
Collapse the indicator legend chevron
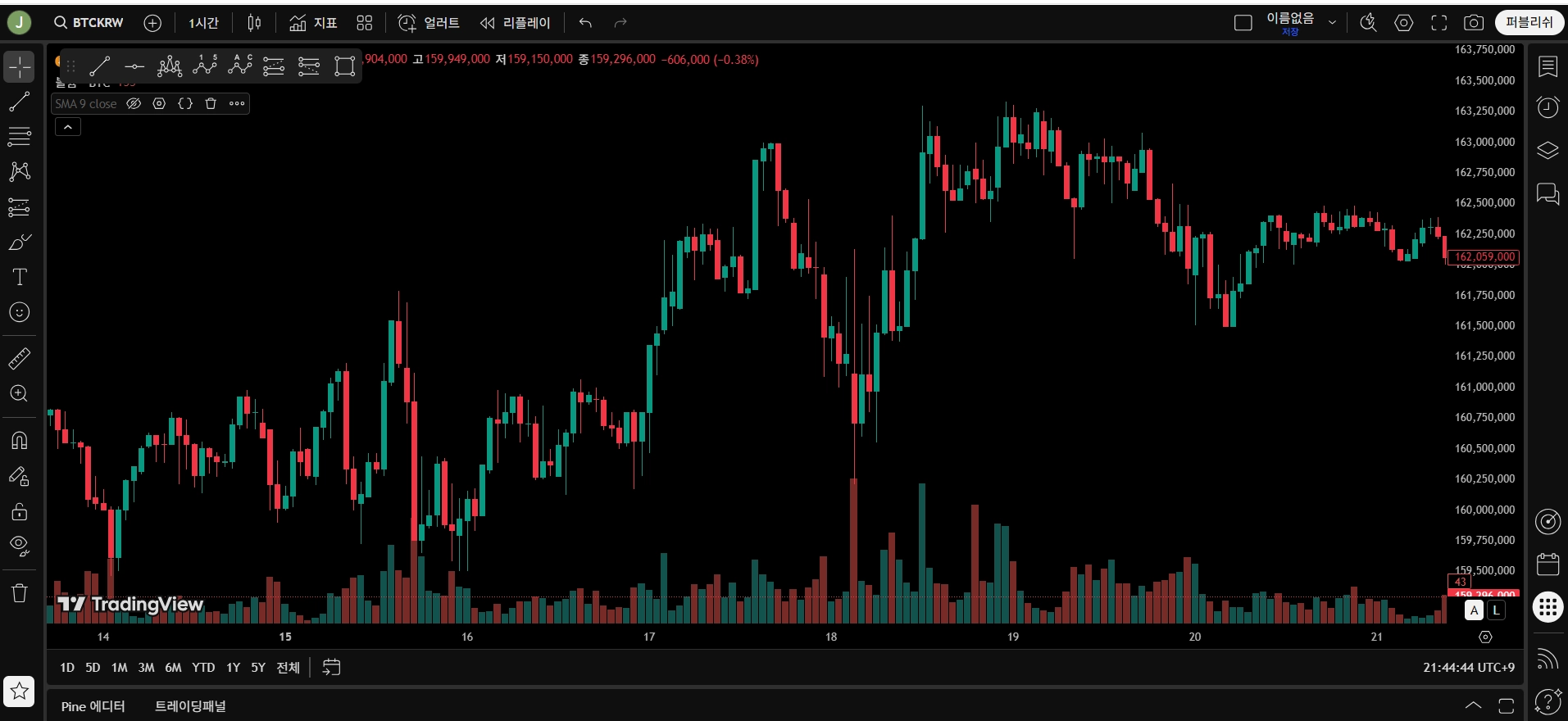tap(68, 127)
